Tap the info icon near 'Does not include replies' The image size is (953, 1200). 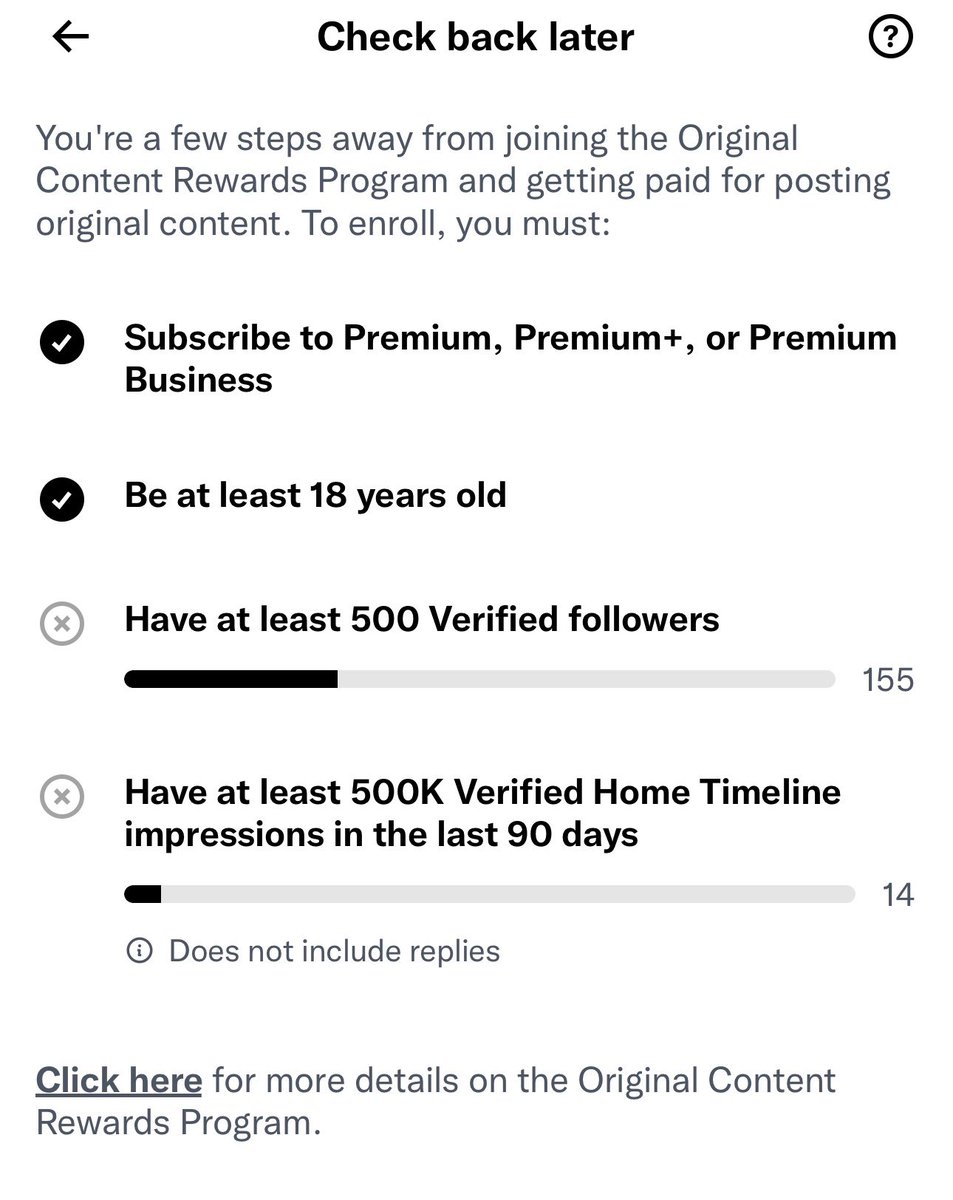[x=140, y=950]
